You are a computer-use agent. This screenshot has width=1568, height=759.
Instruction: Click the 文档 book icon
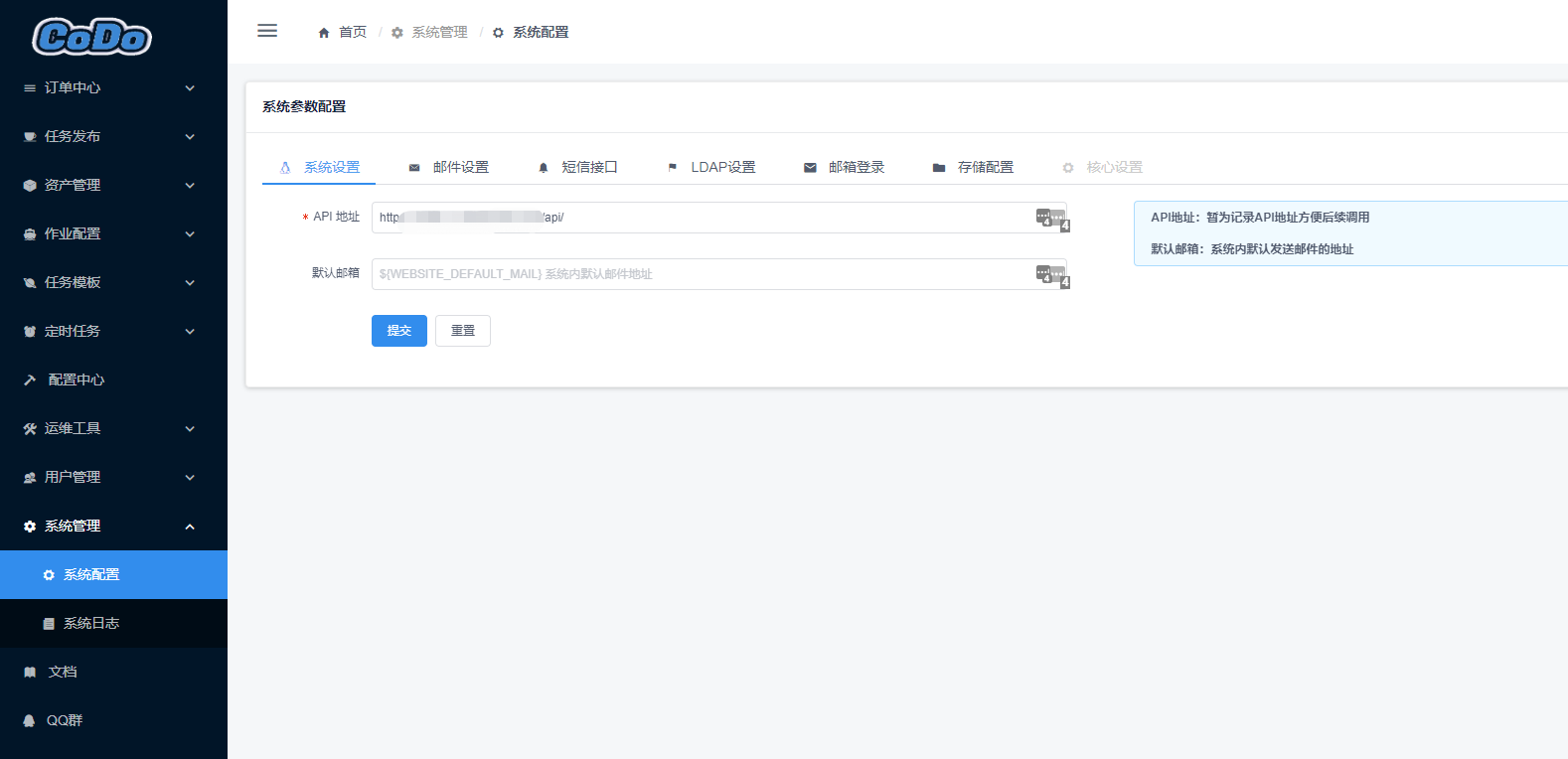click(30, 673)
